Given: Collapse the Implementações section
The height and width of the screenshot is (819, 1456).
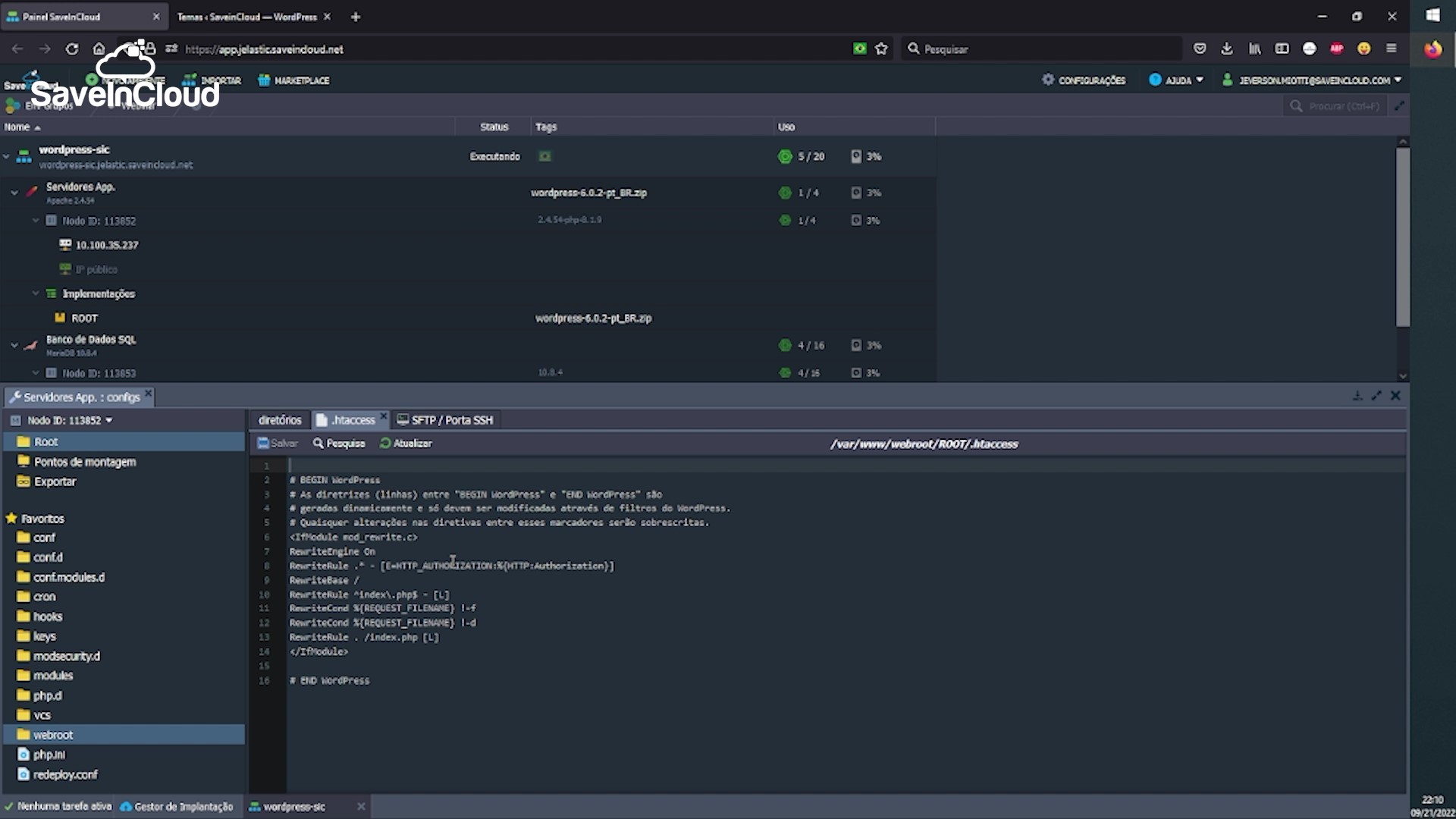Looking at the screenshot, I should click(x=36, y=293).
